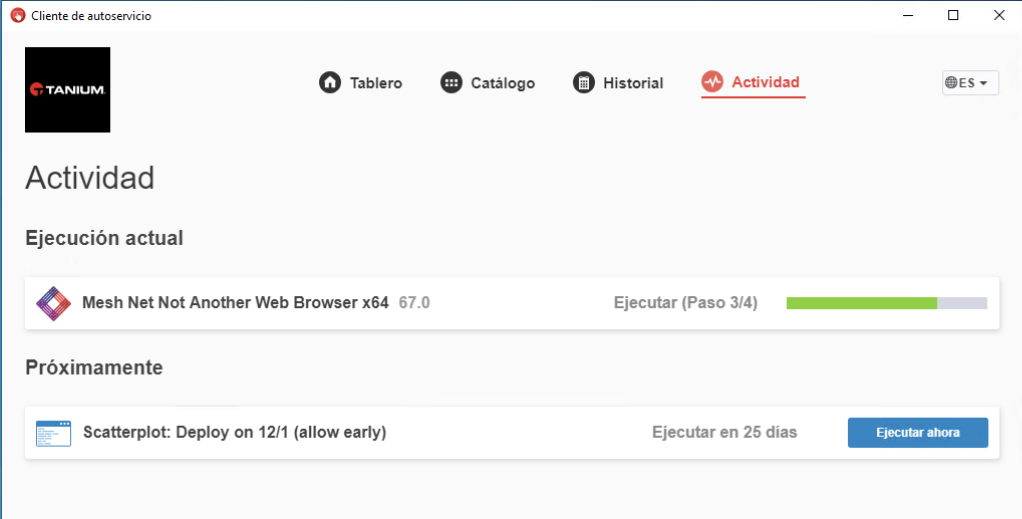Open the Catálogo tab

click(x=502, y=83)
